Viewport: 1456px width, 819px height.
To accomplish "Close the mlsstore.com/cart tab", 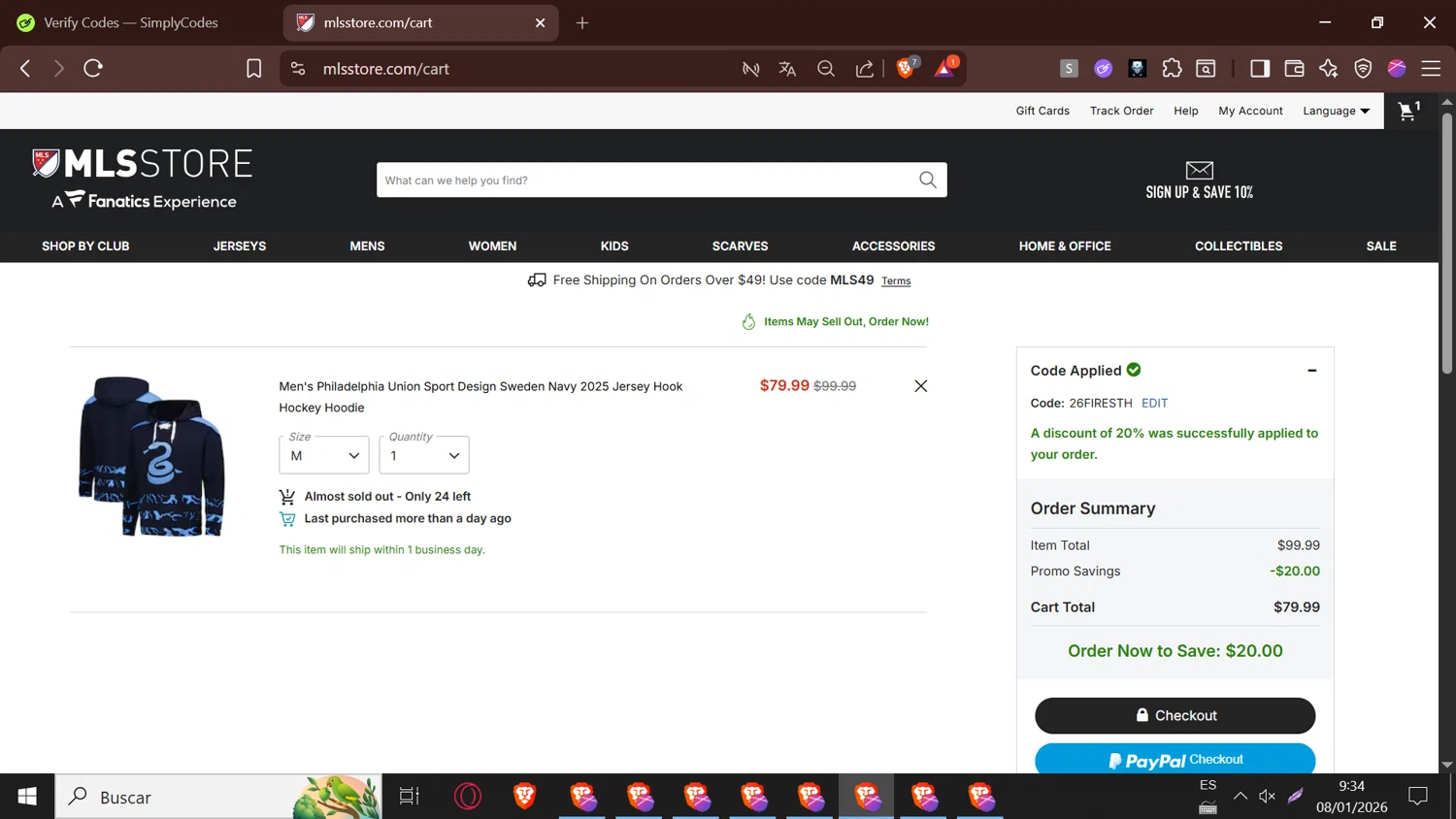I will pyautogui.click(x=541, y=22).
